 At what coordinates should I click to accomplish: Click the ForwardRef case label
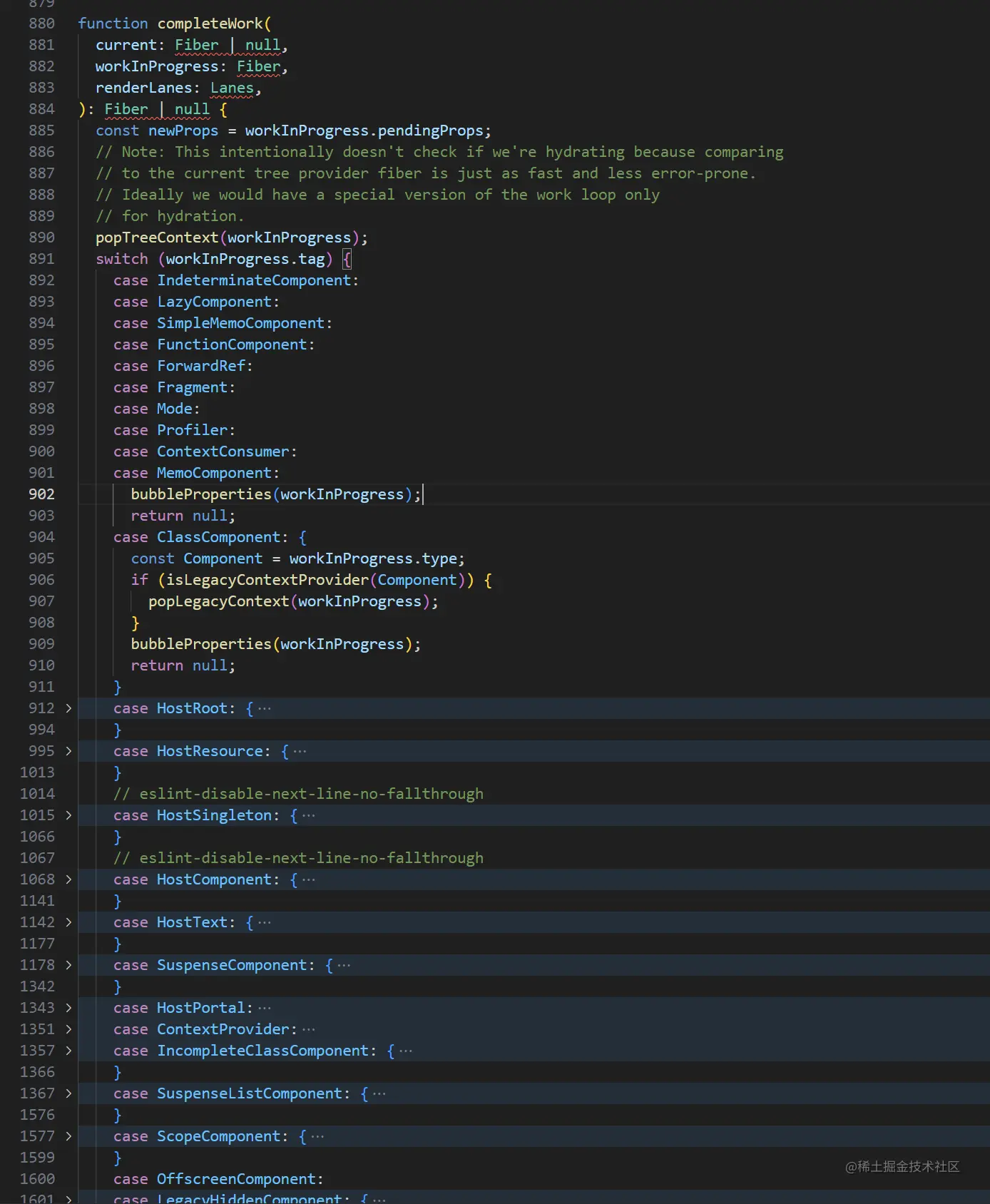[201, 366]
